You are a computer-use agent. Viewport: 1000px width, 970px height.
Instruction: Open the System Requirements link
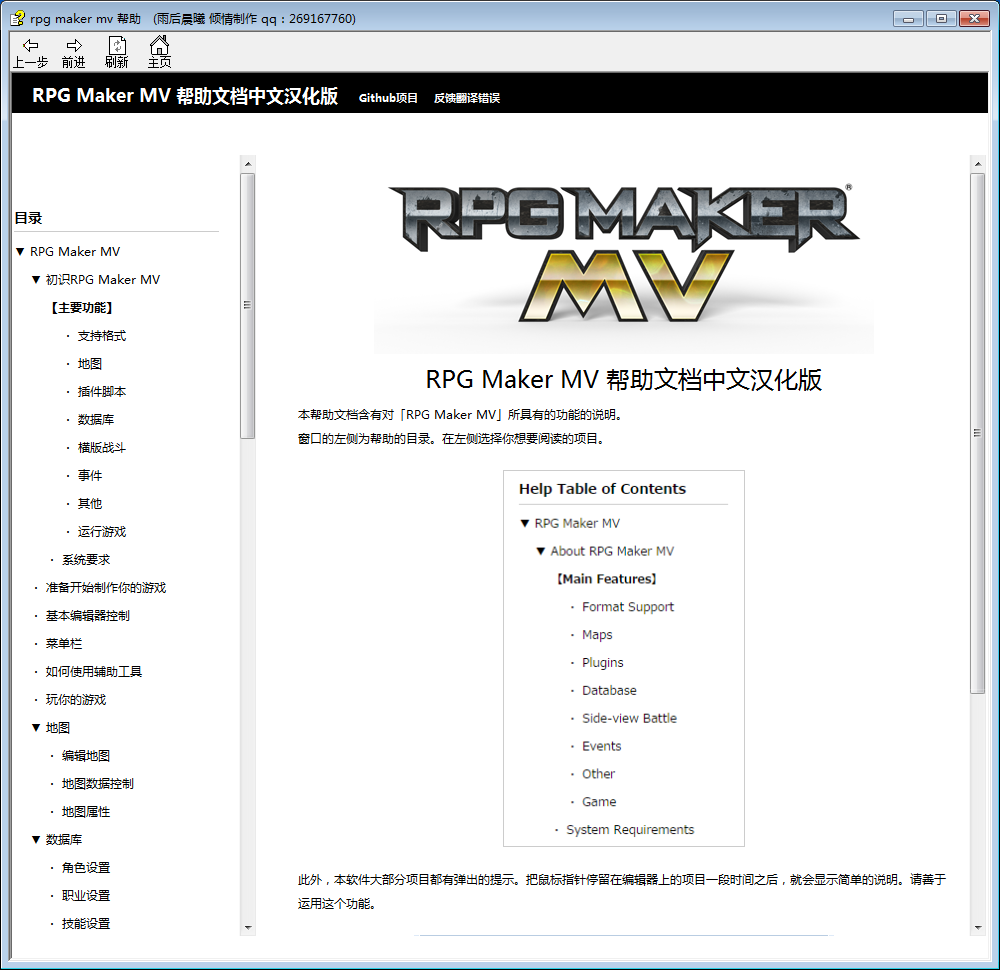[x=630, y=830]
